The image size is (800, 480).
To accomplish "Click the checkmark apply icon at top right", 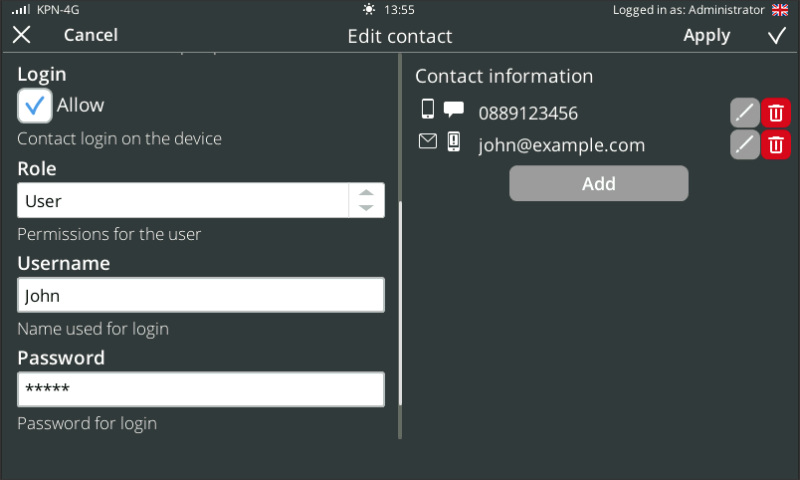I will click(x=777, y=36).
